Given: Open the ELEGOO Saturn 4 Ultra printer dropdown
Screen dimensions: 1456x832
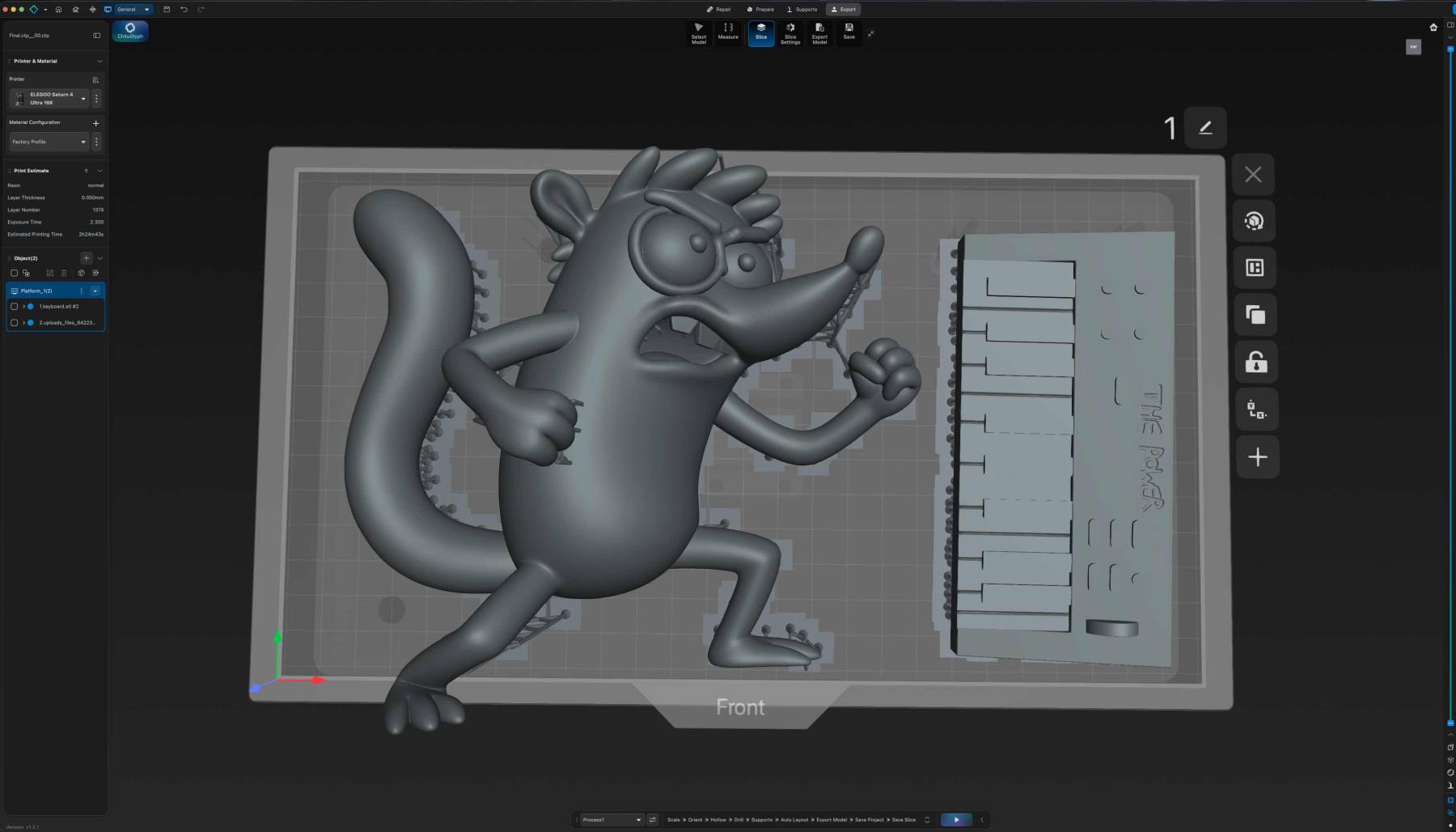Looking at the screenshot, I should pos(49,99).
